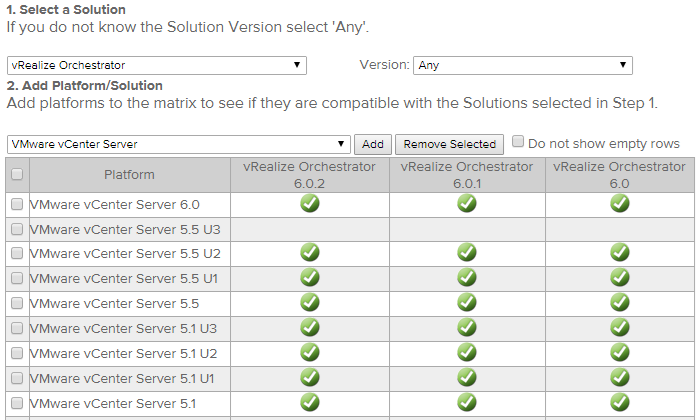Click Orchestrator 6.0 checkmark in vCenter 5.5 U1 row
This screenshot has width=698, height=420.
pos(620,277)
